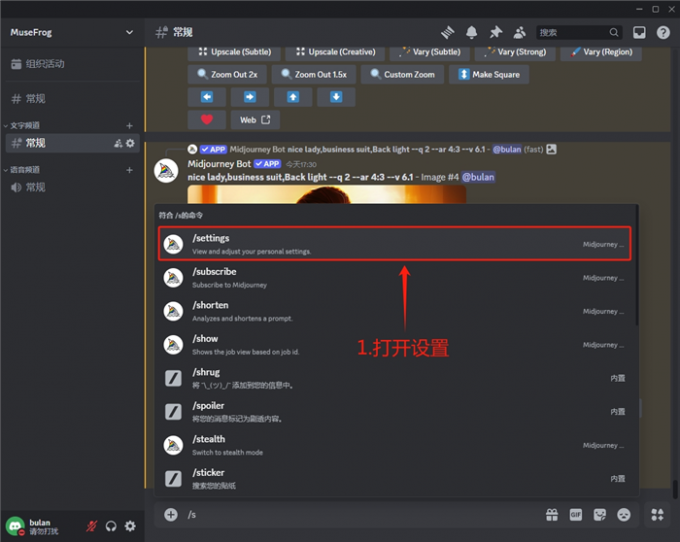The image size is (680, 542).
Task: Click create invite icon for 常规 channel
Action: tap(118, 143)
